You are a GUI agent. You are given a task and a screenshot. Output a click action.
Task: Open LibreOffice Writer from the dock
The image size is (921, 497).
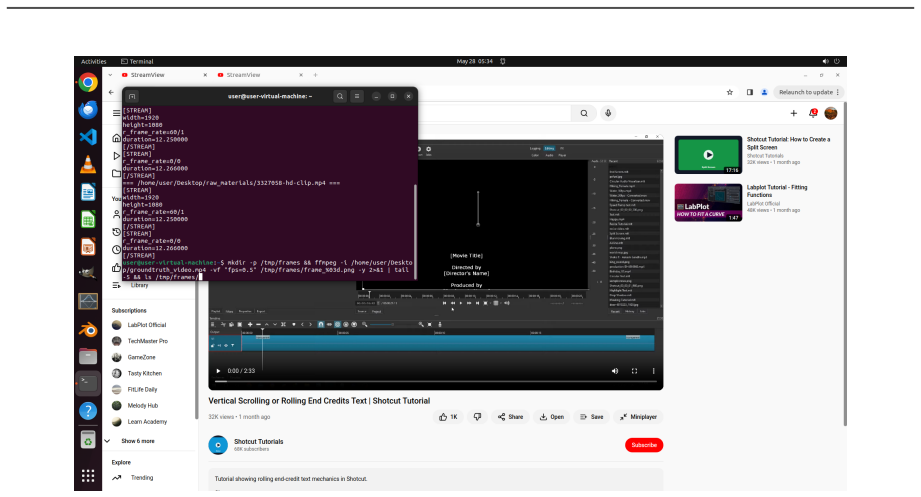pyautogui.click(x=88, y=192)
